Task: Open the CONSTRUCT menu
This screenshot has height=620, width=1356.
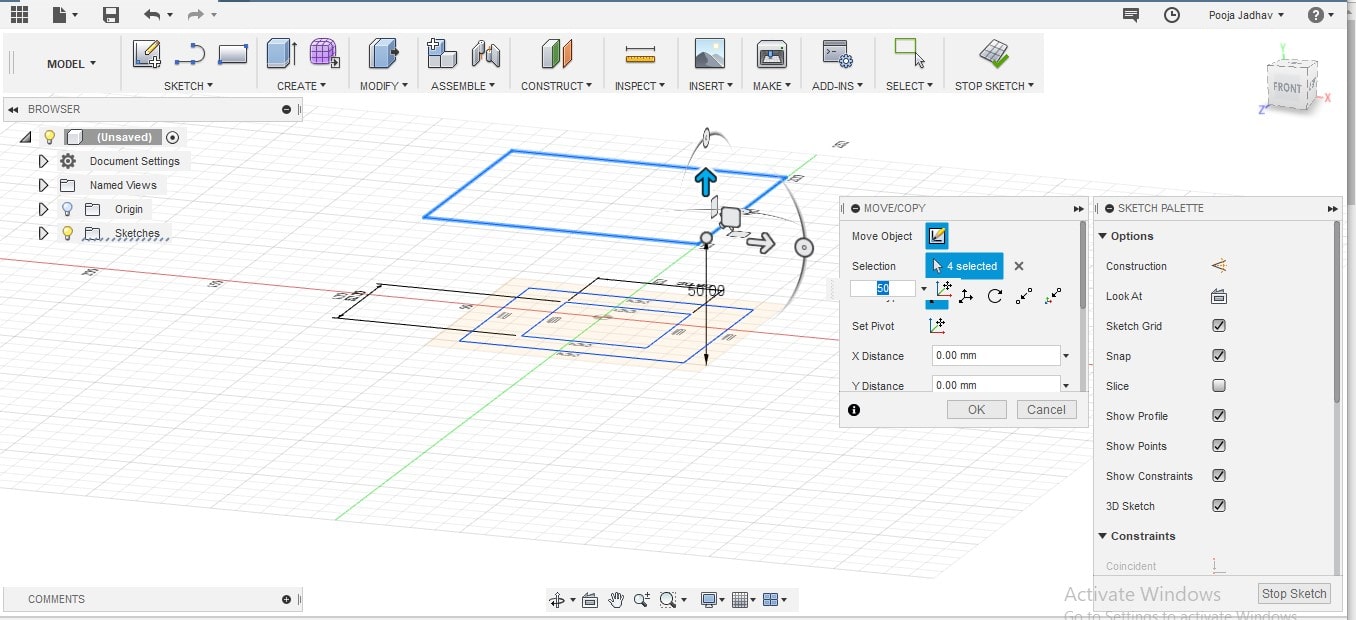Action: pos(556,86)
